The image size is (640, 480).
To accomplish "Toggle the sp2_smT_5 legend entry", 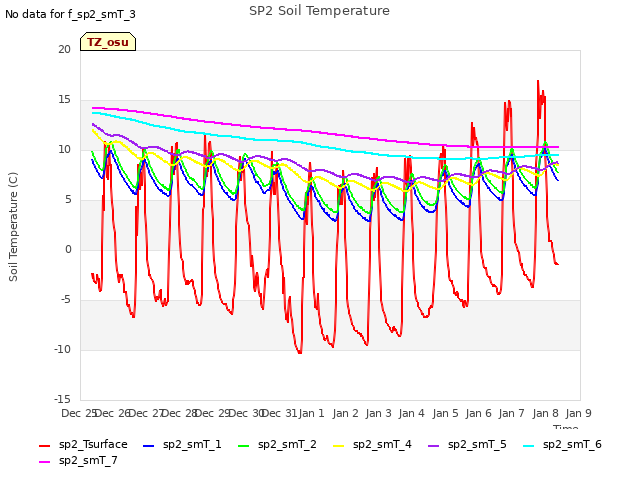I will 467,444.
